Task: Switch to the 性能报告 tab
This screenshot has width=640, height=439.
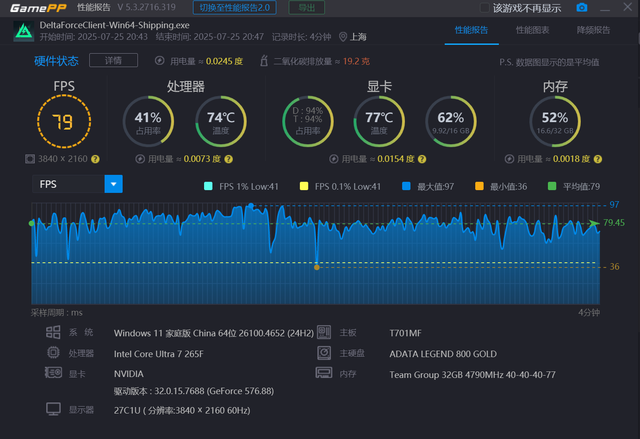Action: pos(471,30)
